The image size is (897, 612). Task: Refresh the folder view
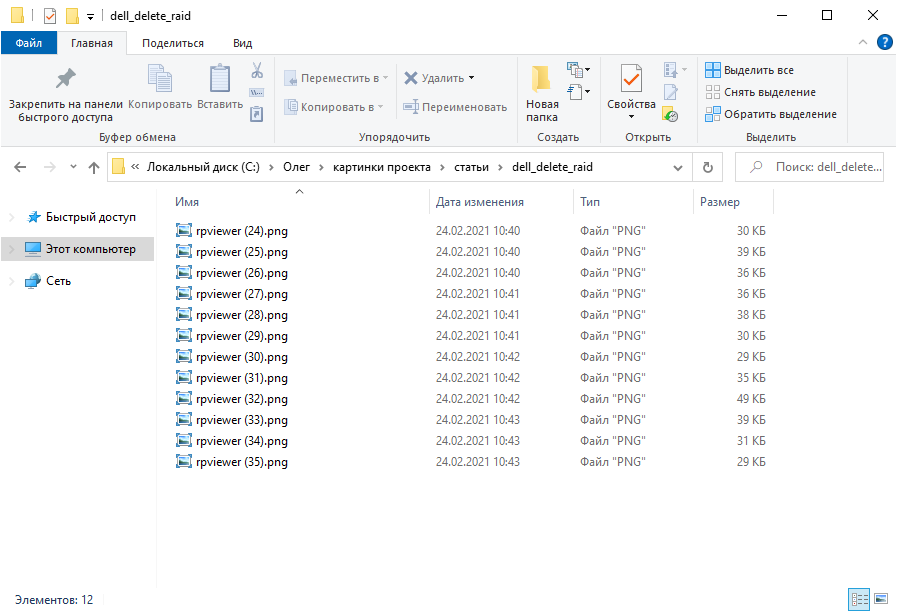(708, 167)
